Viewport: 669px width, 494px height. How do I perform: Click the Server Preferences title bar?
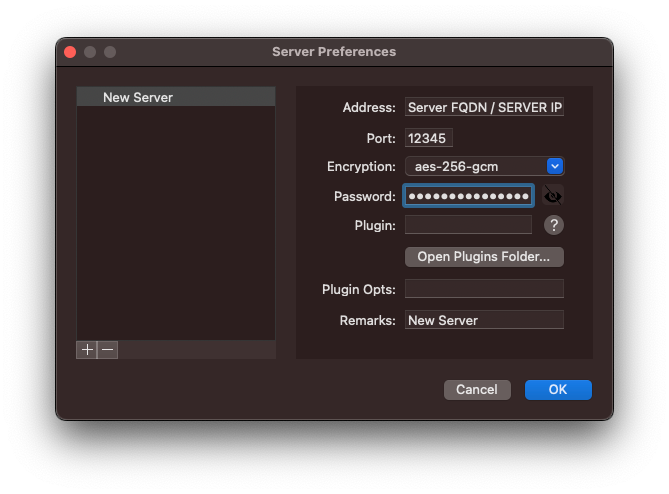(334, 52)
